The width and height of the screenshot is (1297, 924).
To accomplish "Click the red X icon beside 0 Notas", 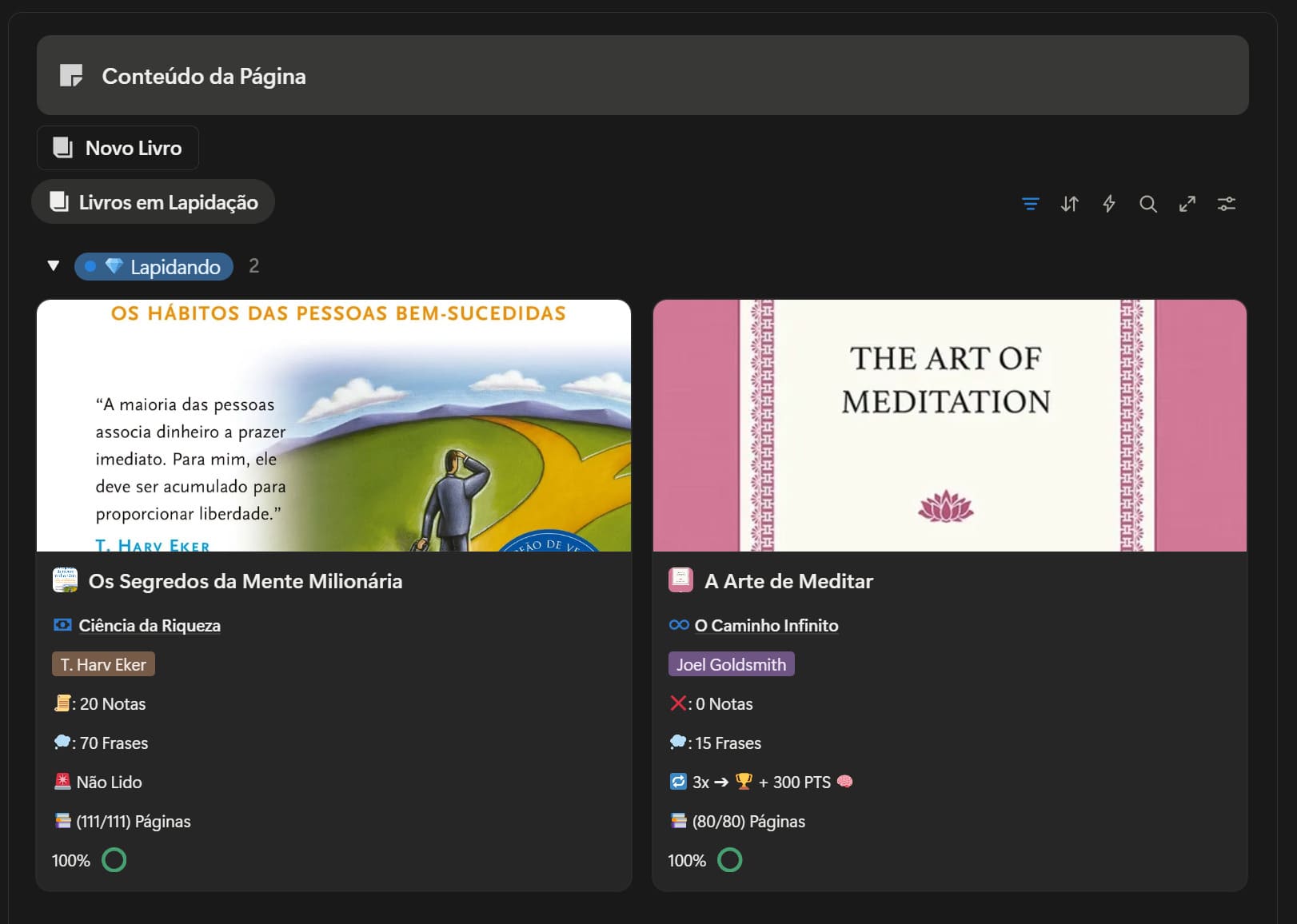I will [678, 703].
